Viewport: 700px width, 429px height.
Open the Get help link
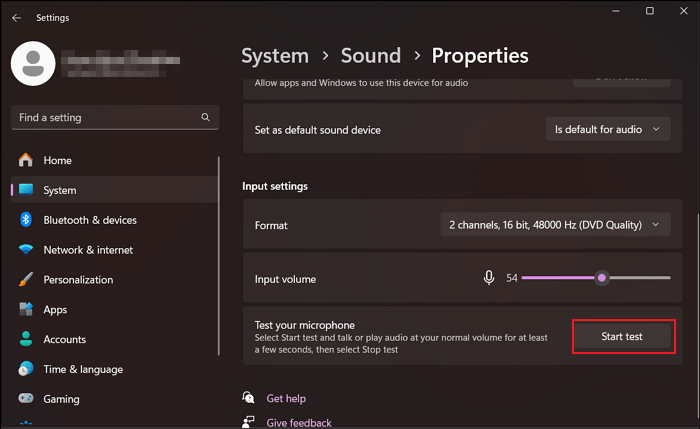[x=286, y=399]
